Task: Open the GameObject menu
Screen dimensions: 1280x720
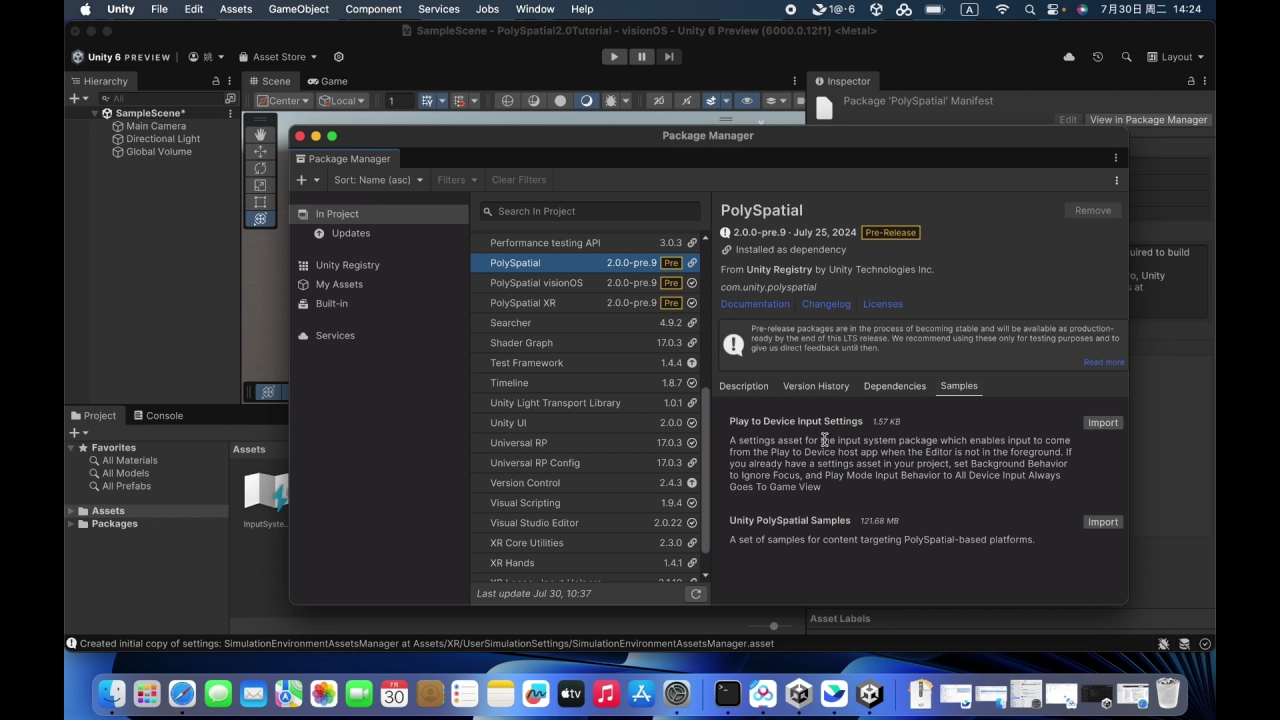Action: coord(298,9)
